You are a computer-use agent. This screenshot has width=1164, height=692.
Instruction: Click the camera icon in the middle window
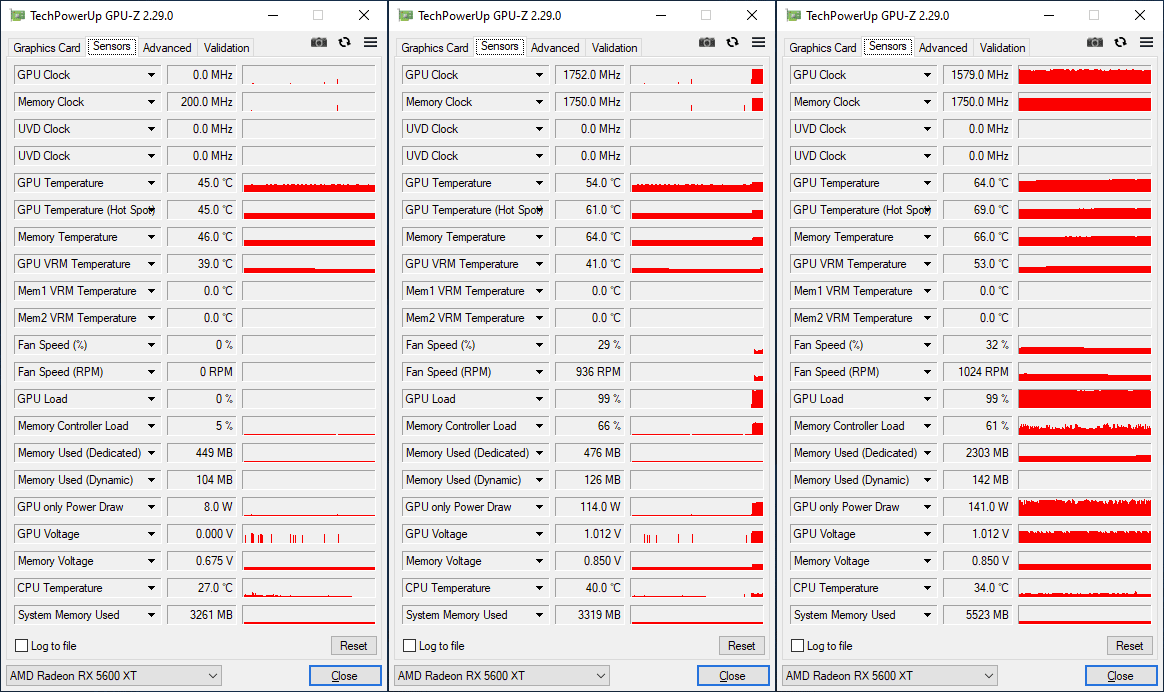pos(707,42)
